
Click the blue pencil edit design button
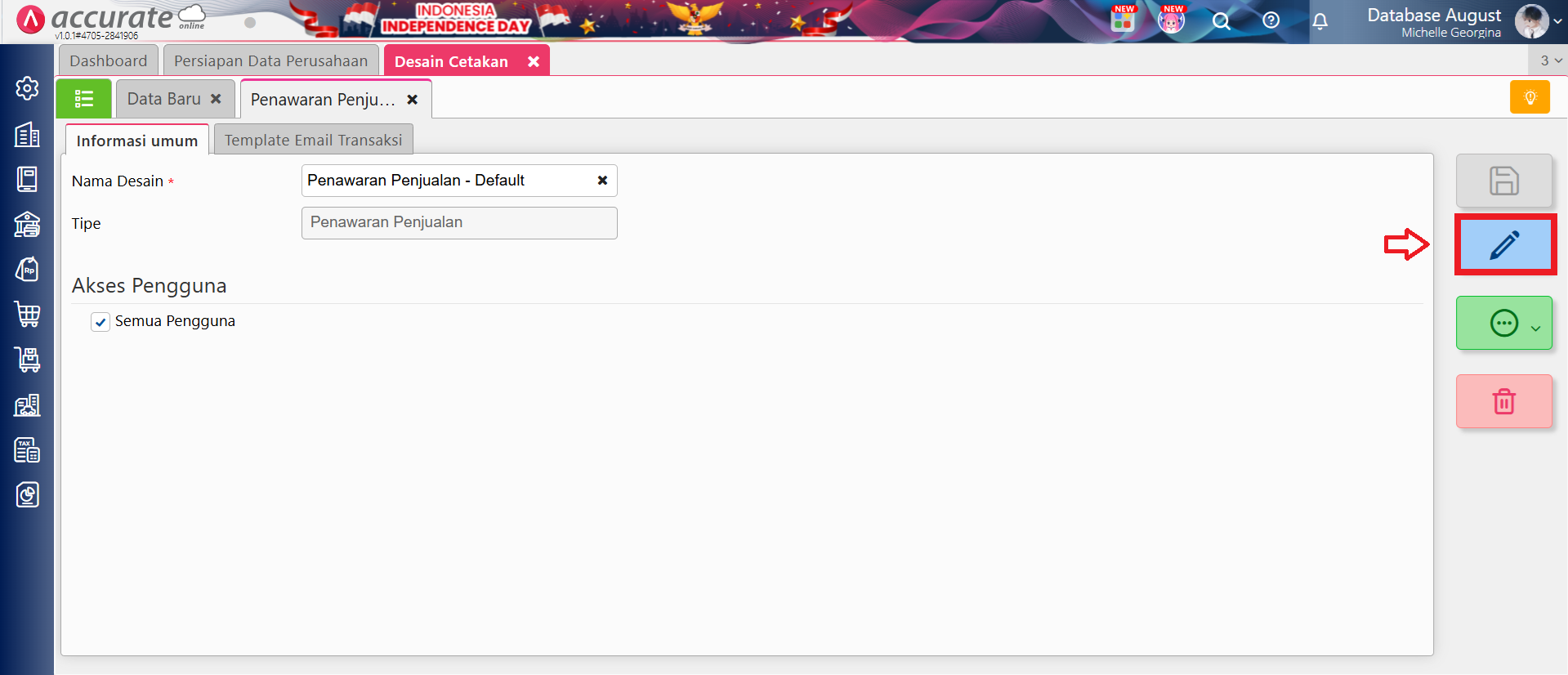click(1505, 244)
